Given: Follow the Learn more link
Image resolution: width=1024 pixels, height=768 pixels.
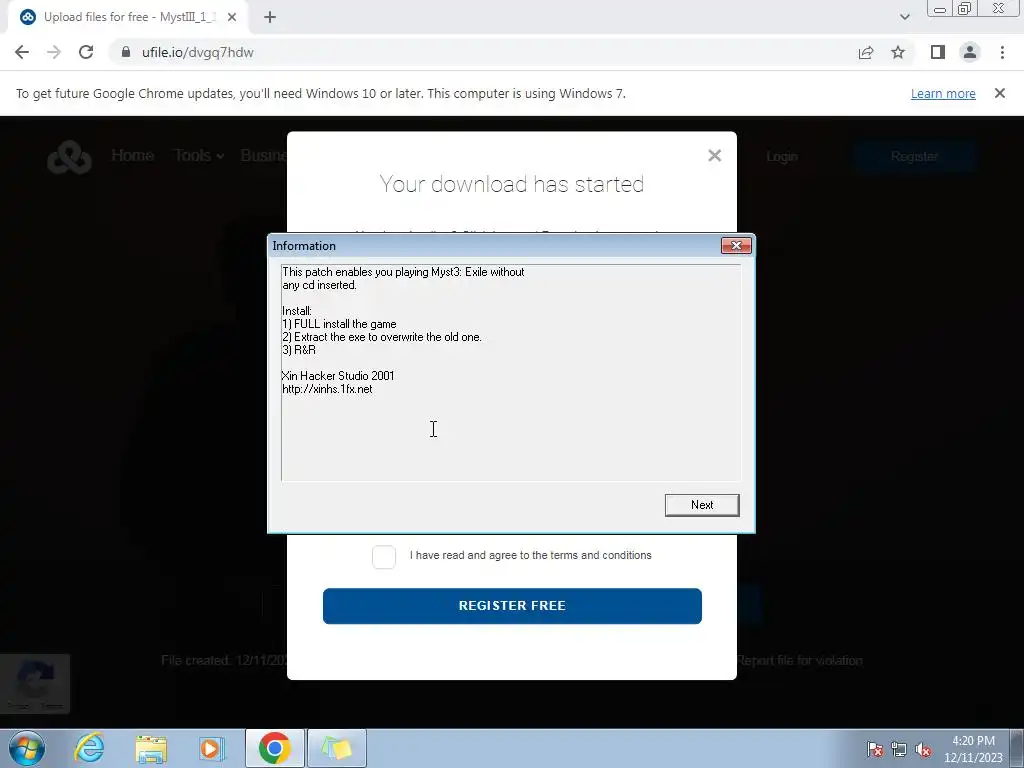Looking at the screenshot, I should (x=943, y=93).
